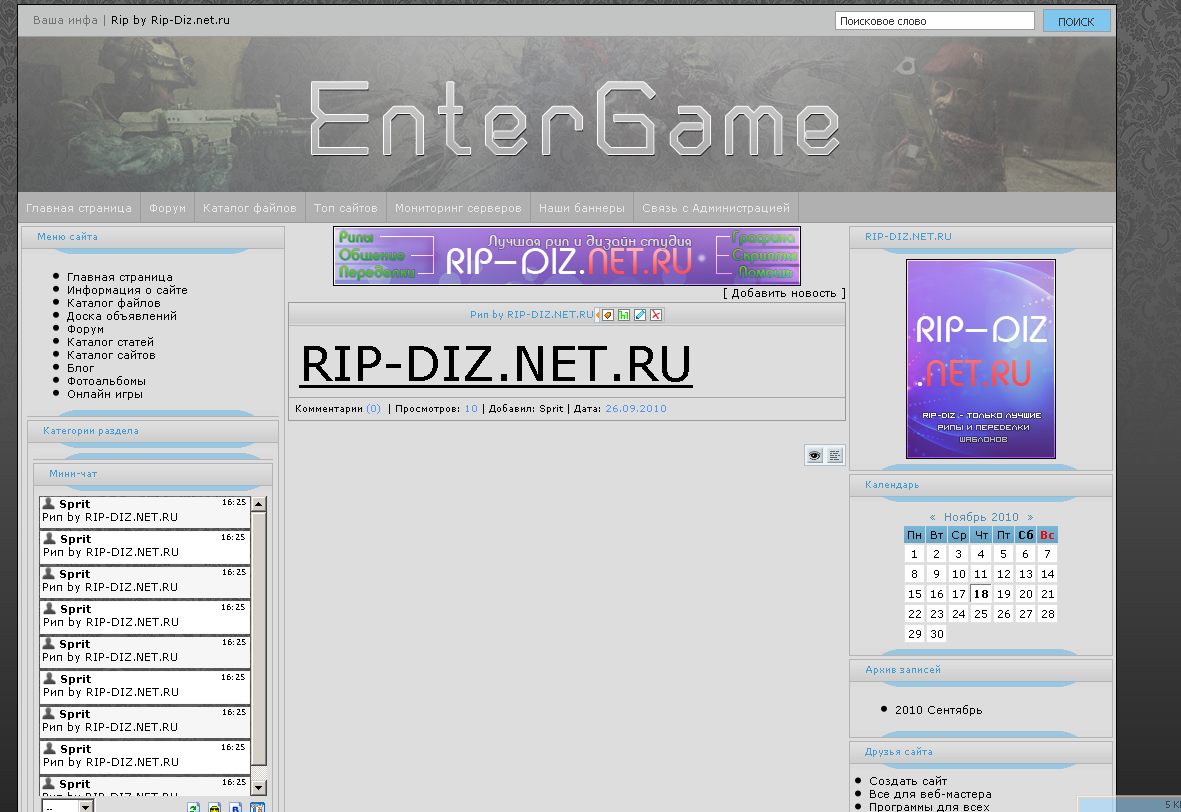Click the Все для веб-мастера link
Screen dimensions: 1181x812
930,794
